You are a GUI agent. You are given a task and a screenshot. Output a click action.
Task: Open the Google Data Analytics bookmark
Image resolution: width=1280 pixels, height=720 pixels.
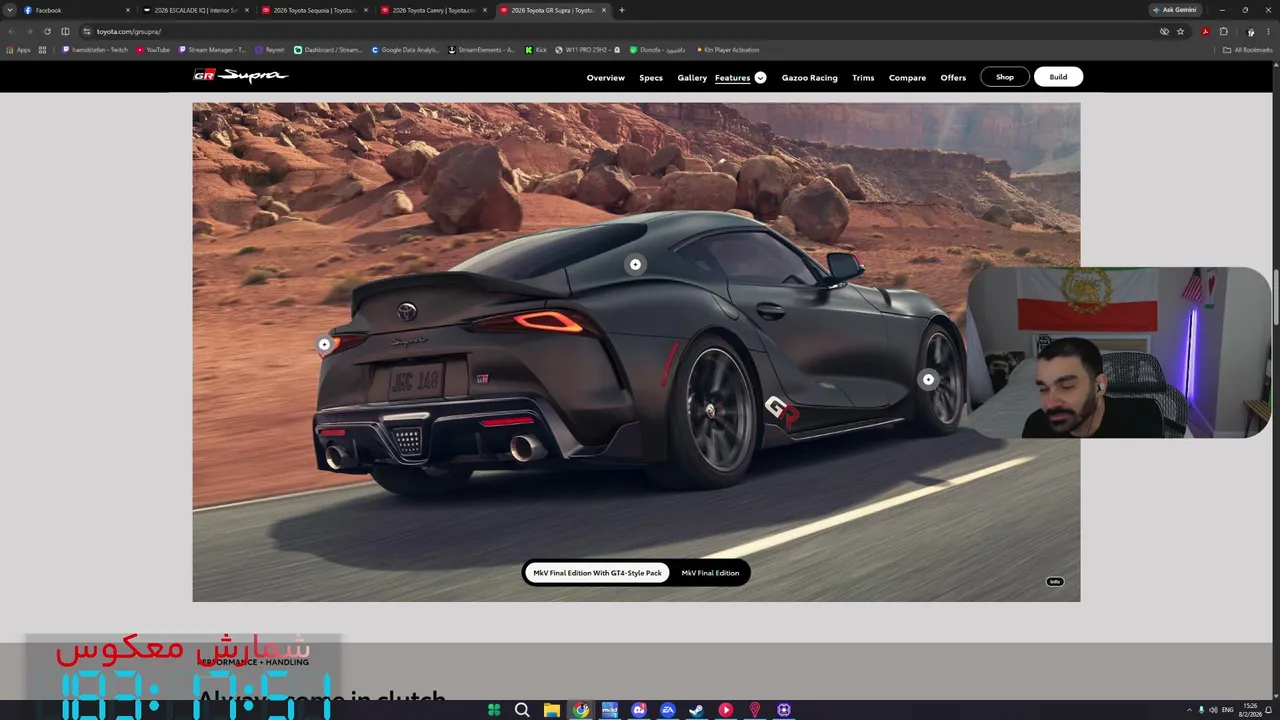(406, 50)
